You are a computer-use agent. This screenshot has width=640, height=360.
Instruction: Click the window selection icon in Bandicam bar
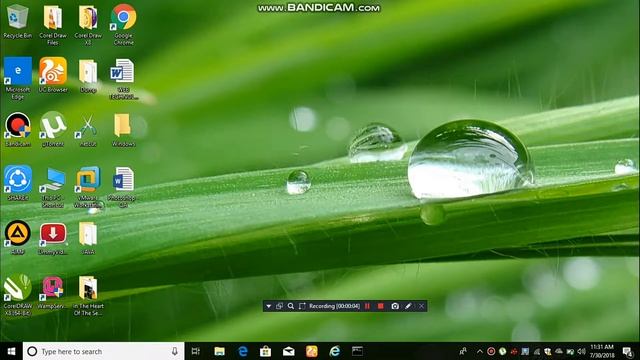click(x=279, y=306)
